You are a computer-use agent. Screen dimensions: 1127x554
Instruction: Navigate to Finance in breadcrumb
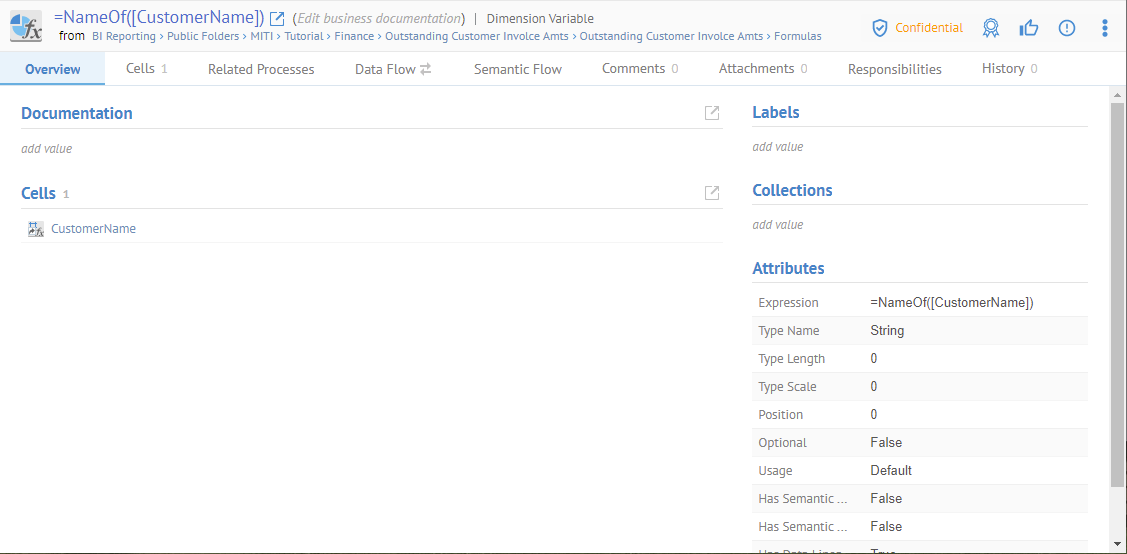pos(354,36)
